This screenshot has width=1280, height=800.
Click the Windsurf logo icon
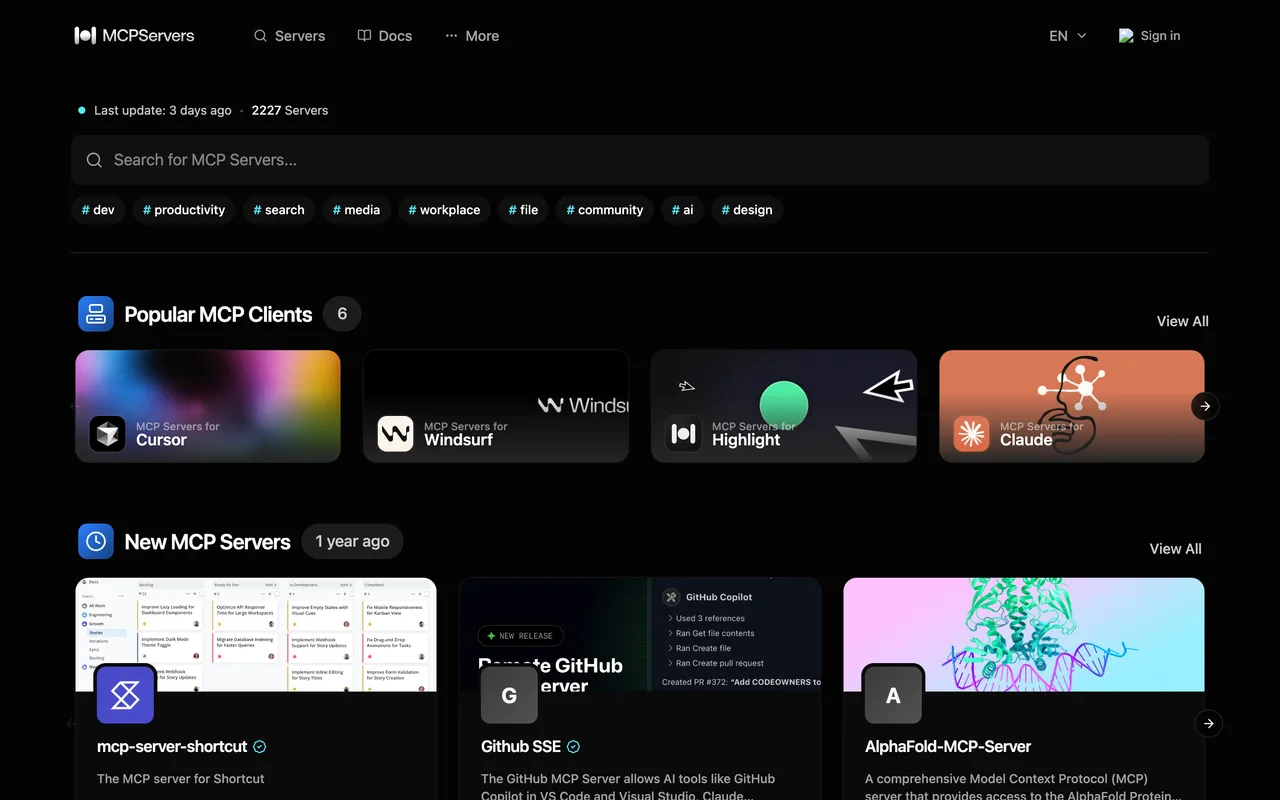pos(396,434)
